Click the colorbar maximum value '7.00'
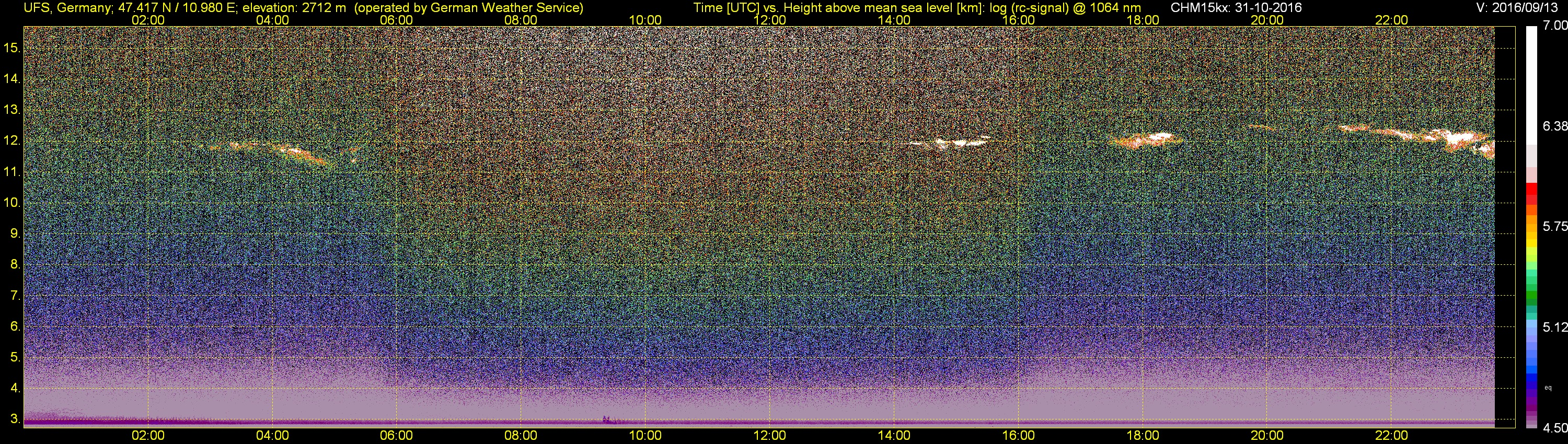This screenshot has width=1568, height=444. [x=1555, y=26]
